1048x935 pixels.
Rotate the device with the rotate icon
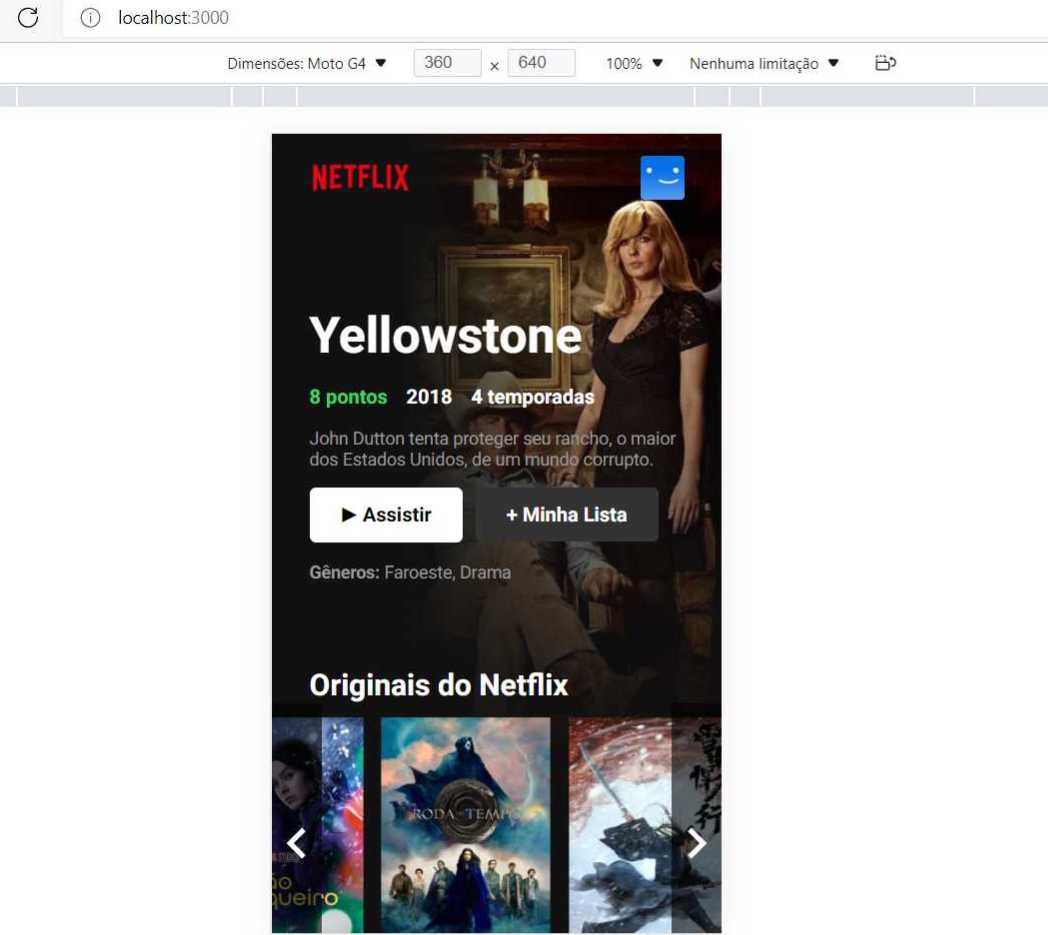[885, 63]
